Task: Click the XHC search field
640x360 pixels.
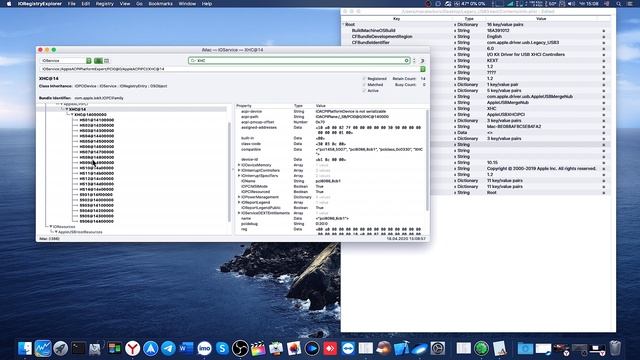Action: tap(299, 60)
